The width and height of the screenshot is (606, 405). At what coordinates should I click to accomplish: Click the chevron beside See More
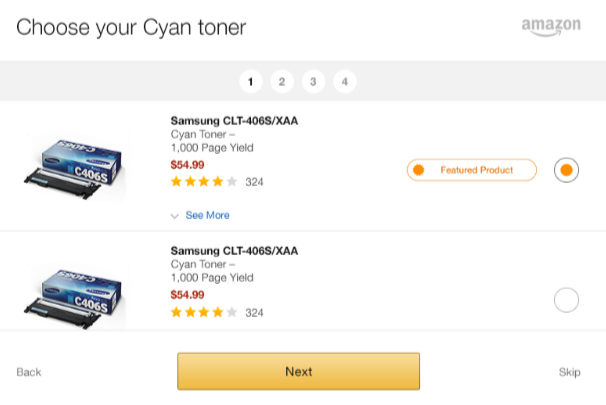point(175,216)
